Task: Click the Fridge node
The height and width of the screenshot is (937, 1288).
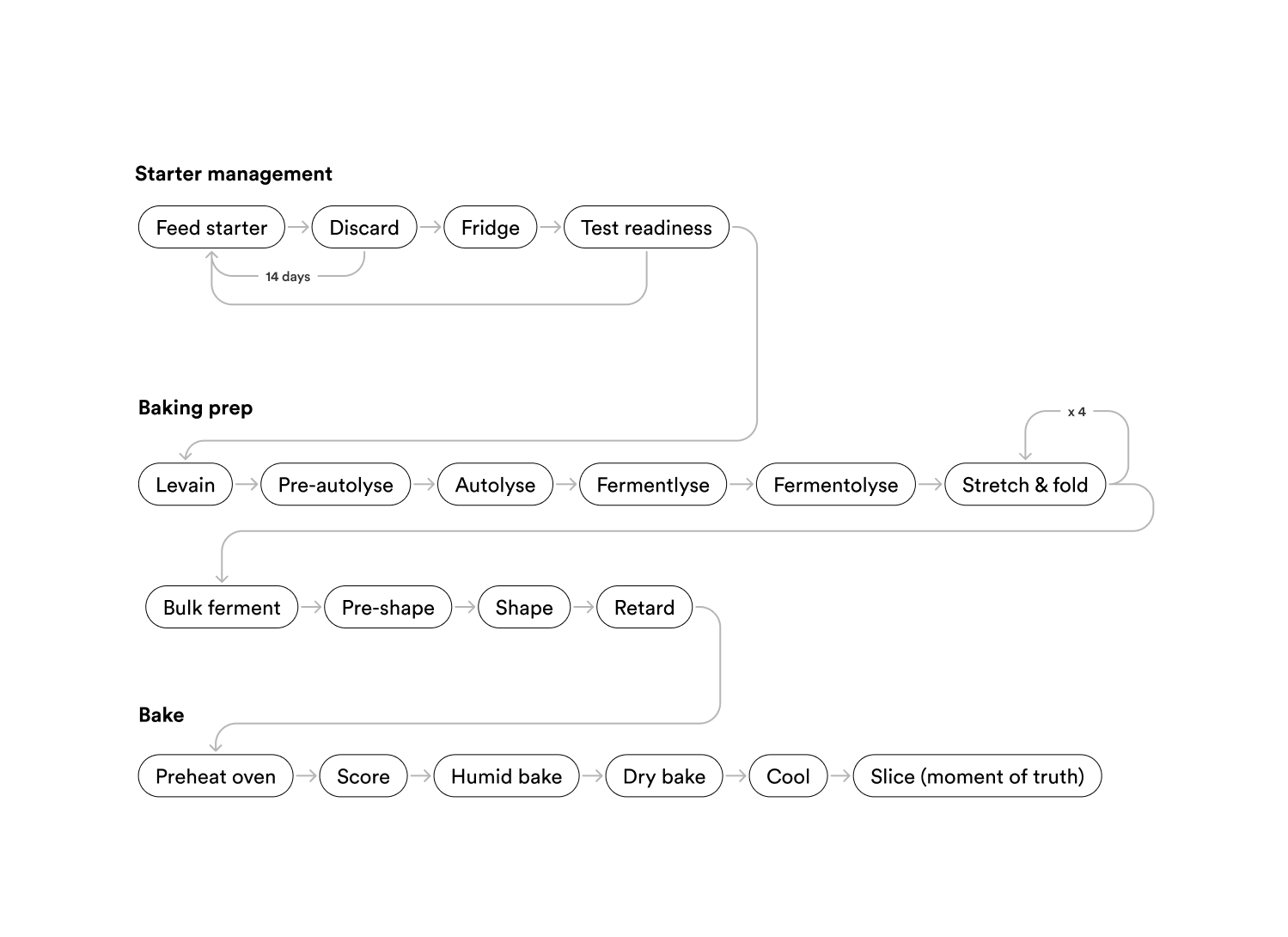Action: tap(490, 228)
